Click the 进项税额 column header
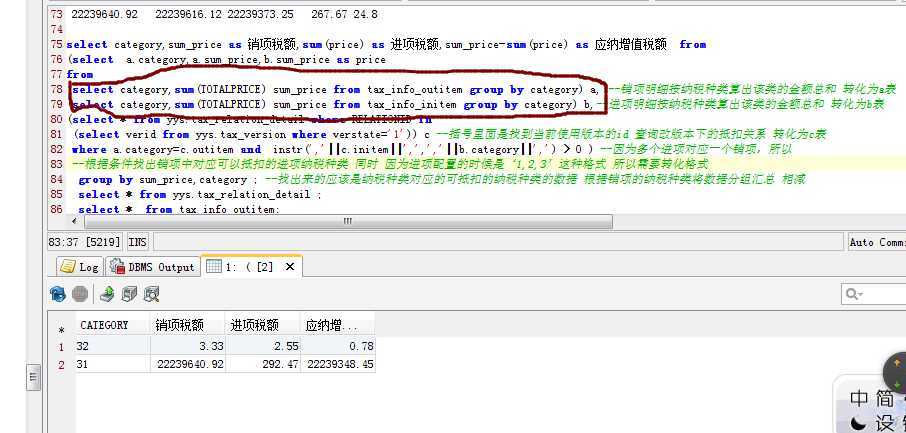The width and height of the screenshot is (906, 433). 263,325
